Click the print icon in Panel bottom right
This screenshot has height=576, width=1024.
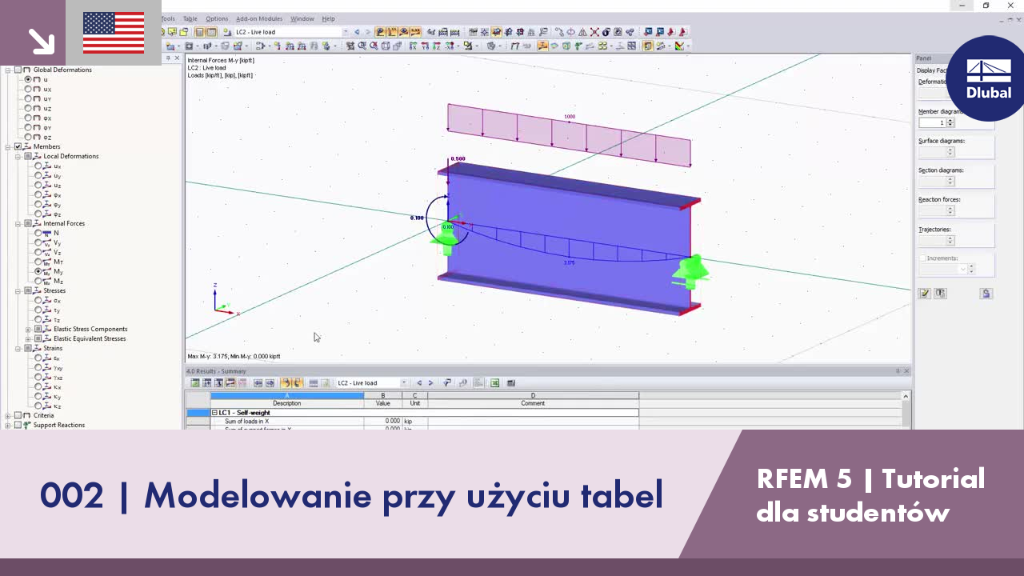(986, 294)
